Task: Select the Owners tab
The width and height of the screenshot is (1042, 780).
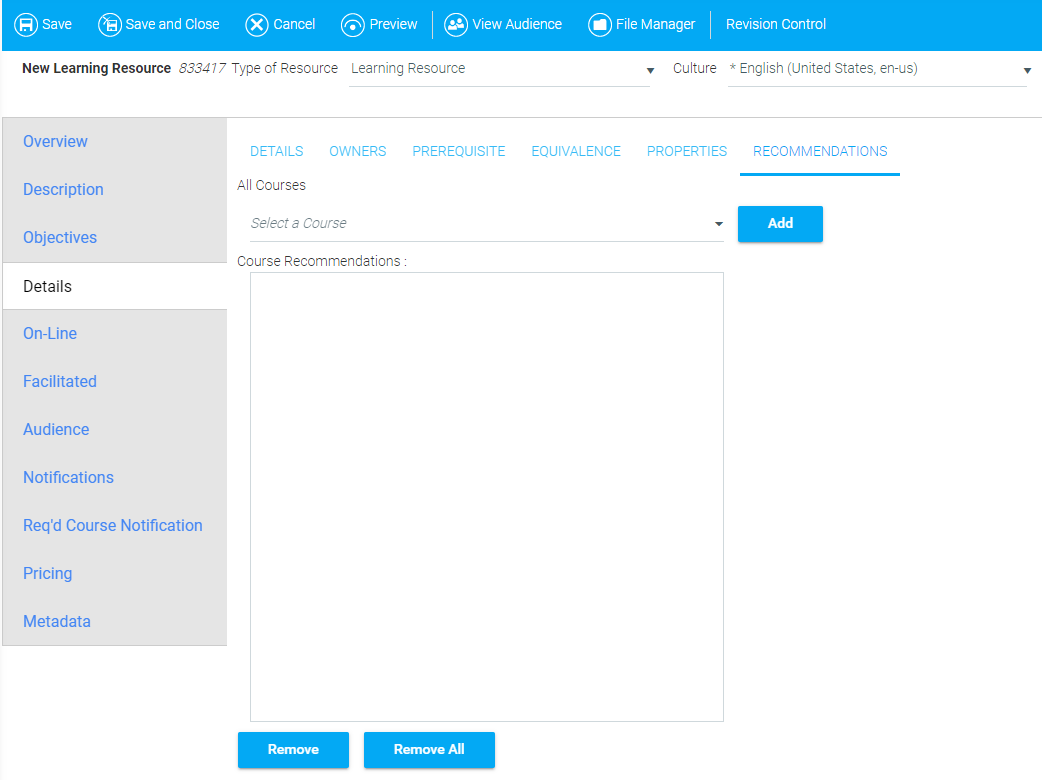Action: (x=357, y=151)
